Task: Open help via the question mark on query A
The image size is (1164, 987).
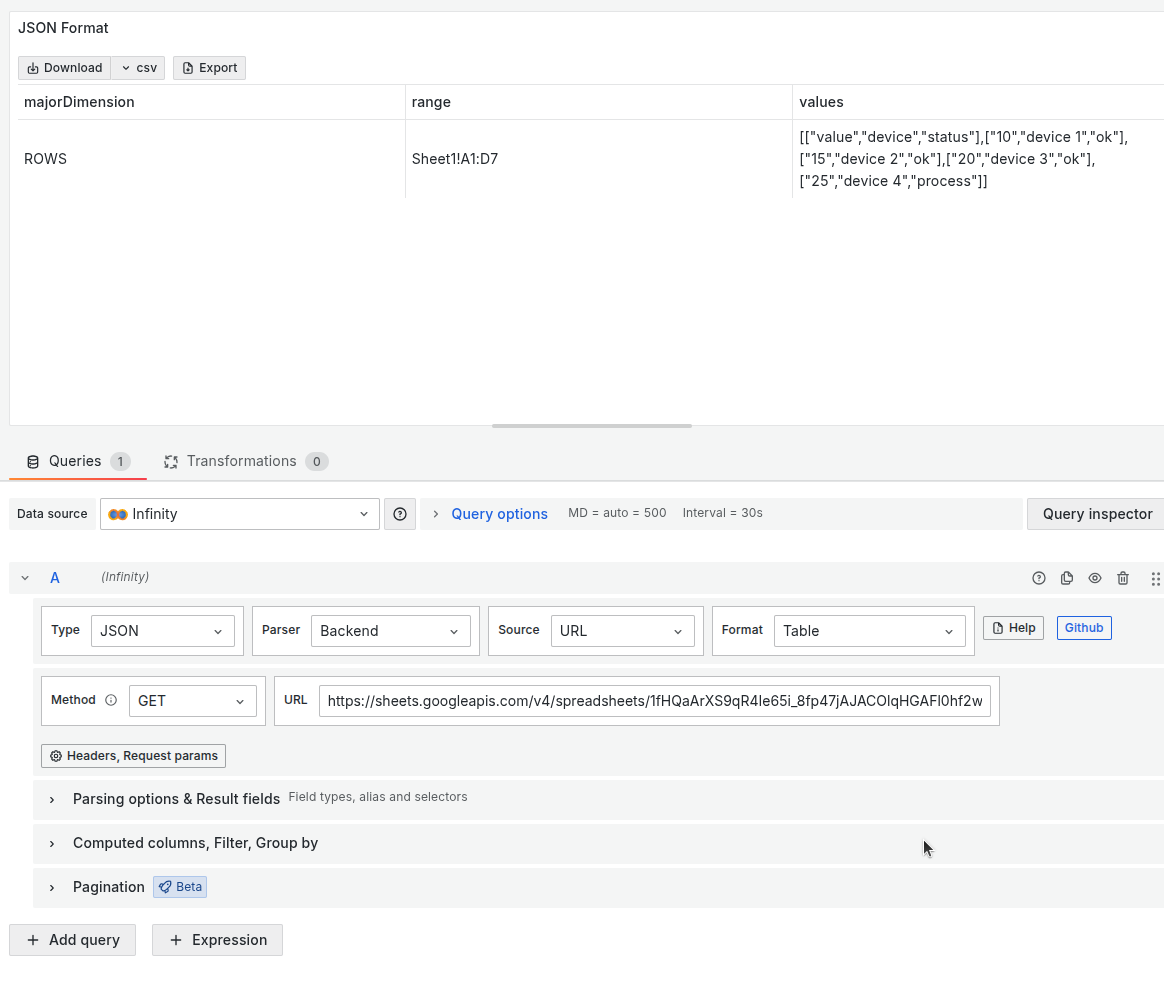Action: tap(1039, 578)
